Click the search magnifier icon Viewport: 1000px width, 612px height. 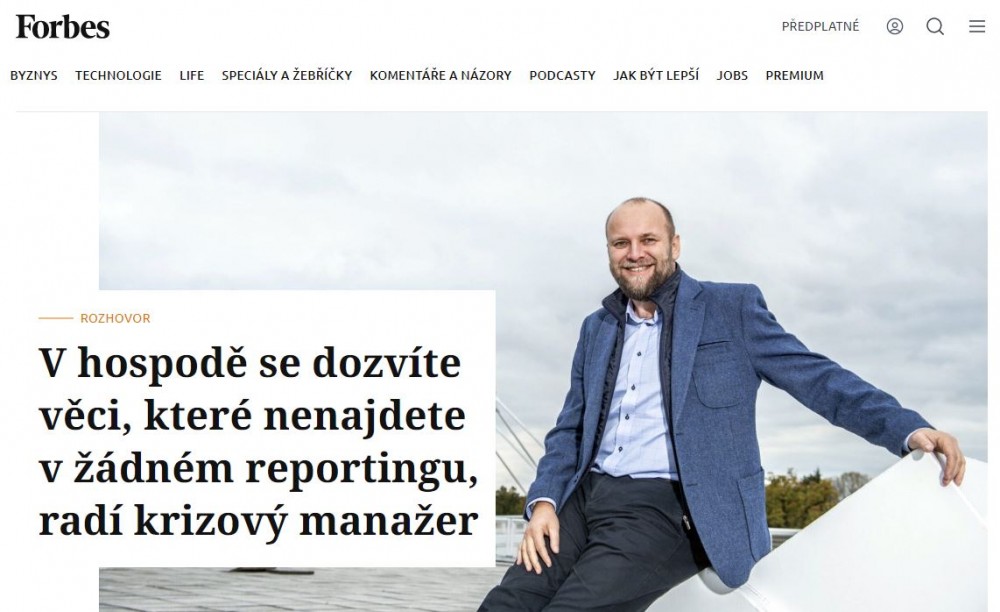point(935,26)
